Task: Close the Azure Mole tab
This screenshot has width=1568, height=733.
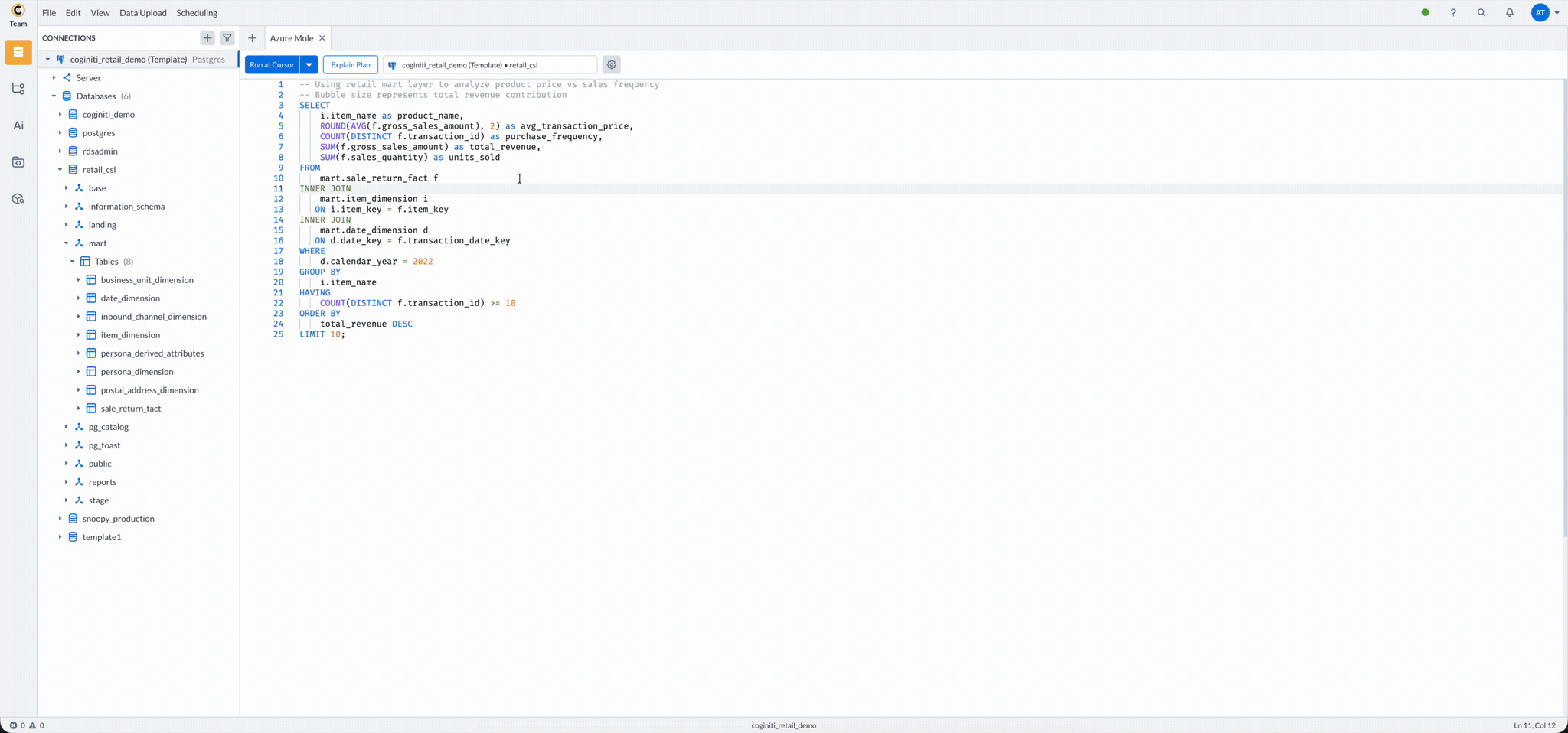Action: coord(322,38)
